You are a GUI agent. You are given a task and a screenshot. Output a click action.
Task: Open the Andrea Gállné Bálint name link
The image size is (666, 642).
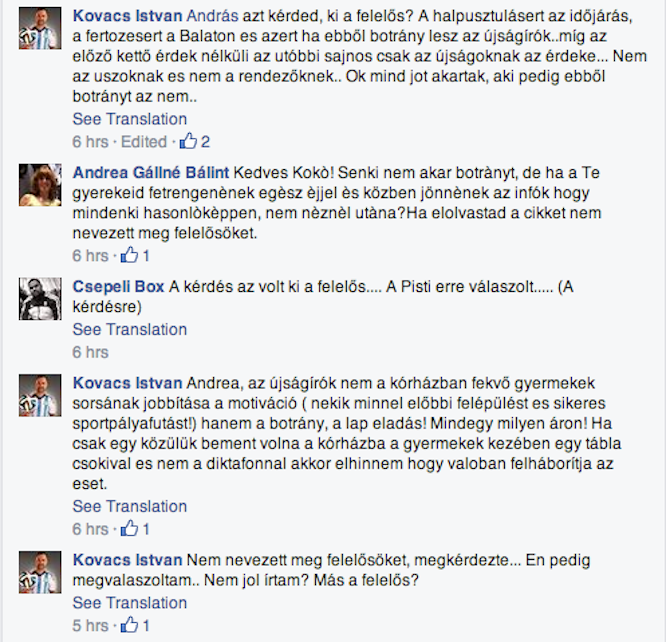(x=150, y=173)
